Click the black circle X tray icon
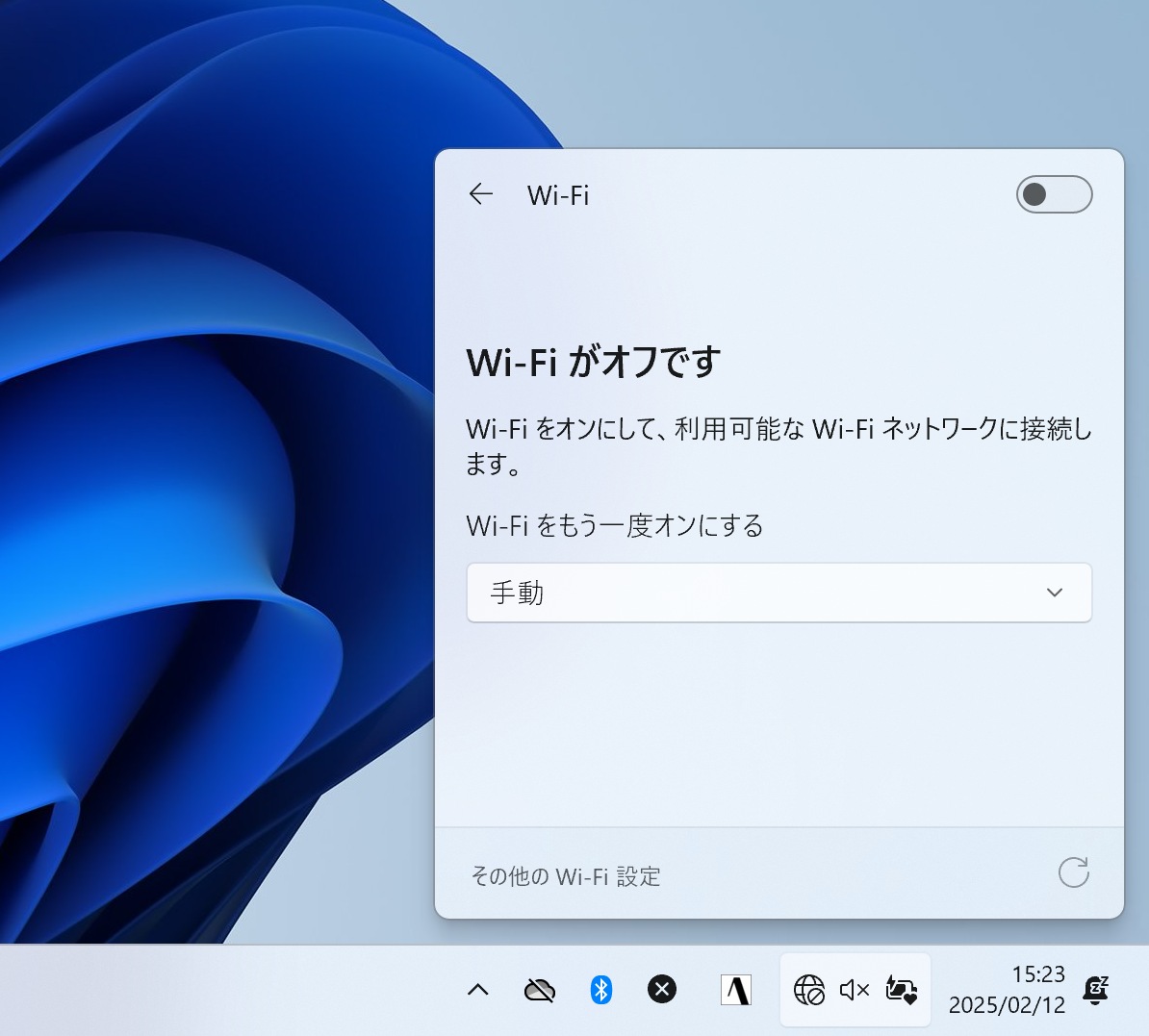 pyautogui.click(x=662, y=989)
